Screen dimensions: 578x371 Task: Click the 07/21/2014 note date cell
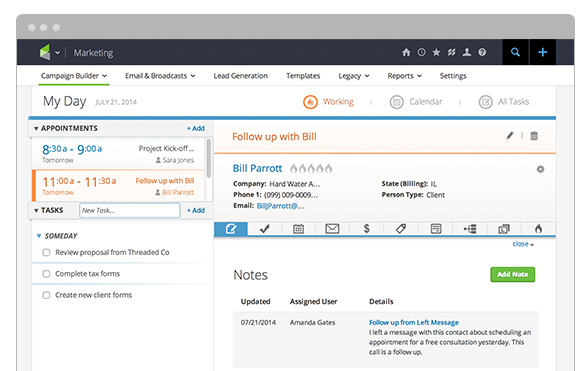[x=258, y=323]
